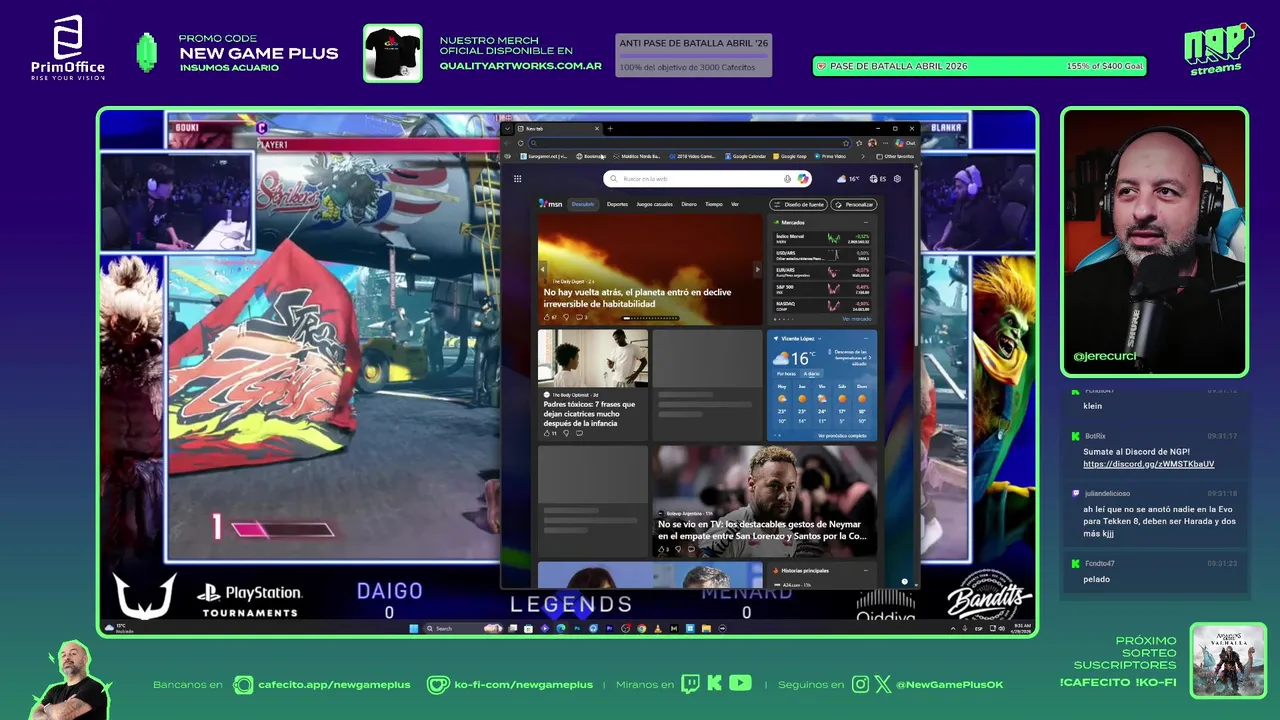Click 'Buscar en la web' search box
The width and height of the screenshot is (1280, 720).
(x=707, y=178)
